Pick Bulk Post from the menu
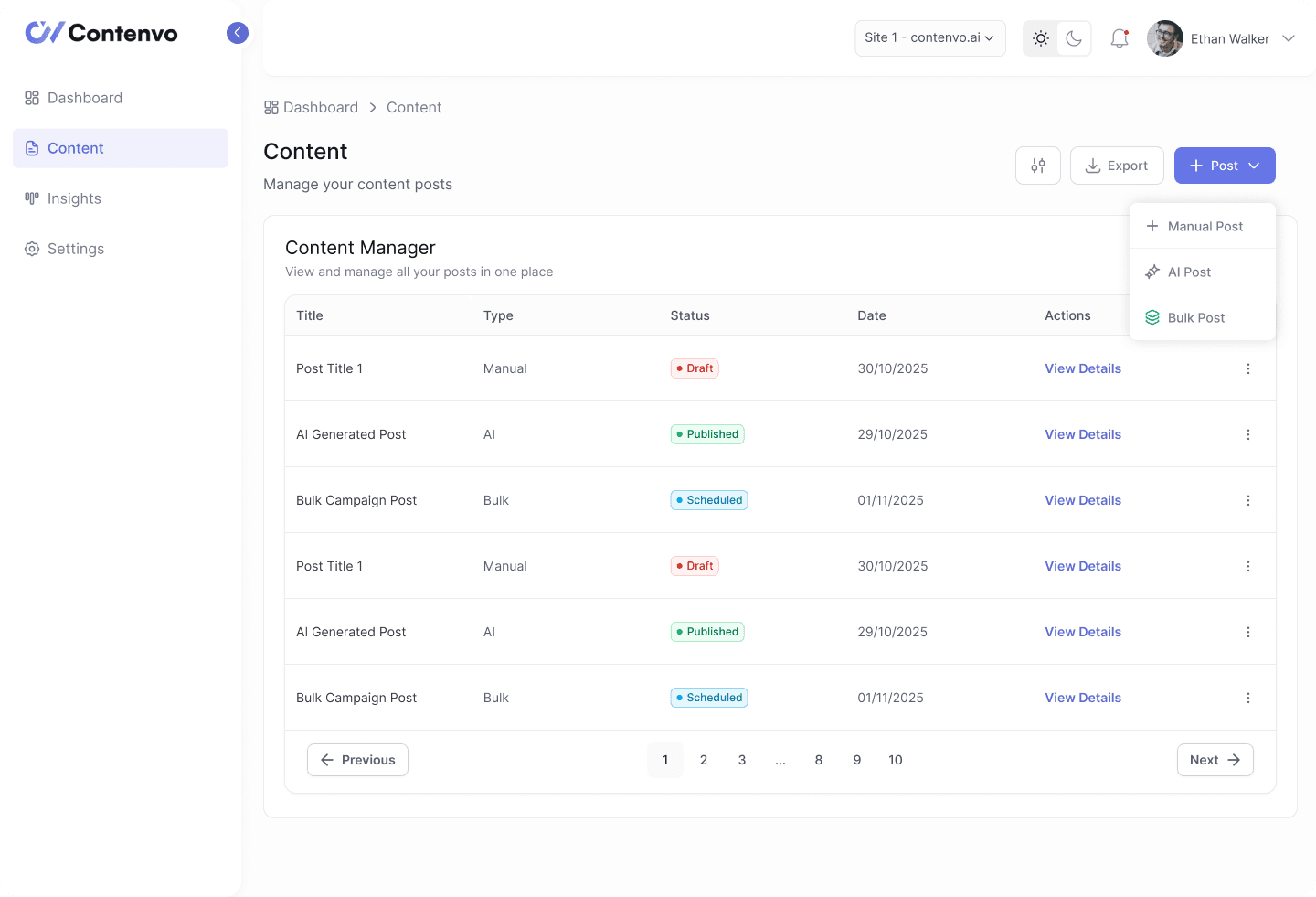Viewport: 1316px width, 897px height. click(x=1195, y=317)
